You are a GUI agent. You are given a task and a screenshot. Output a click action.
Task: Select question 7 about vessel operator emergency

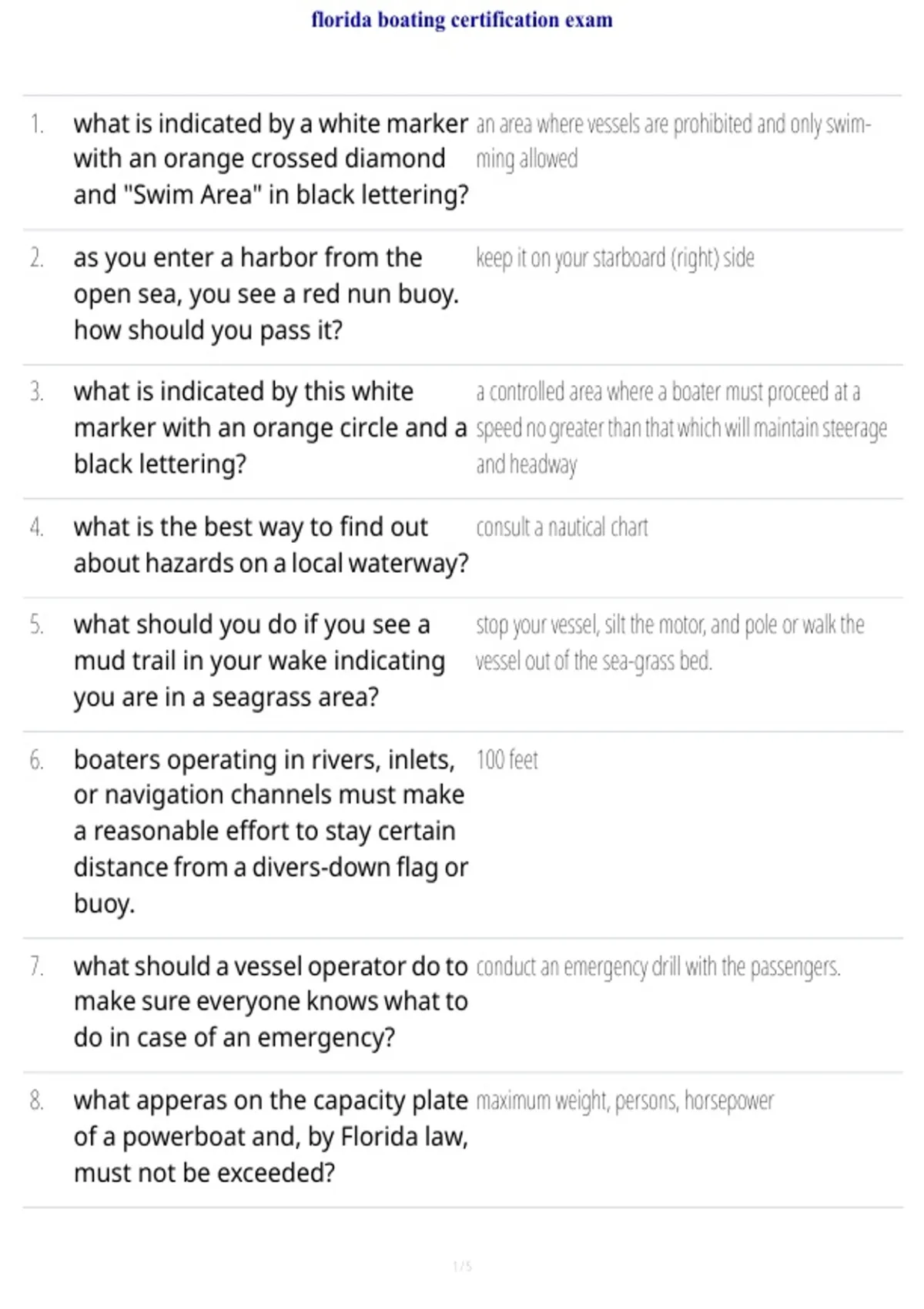pyautogui.click(x=271, y=1002)
